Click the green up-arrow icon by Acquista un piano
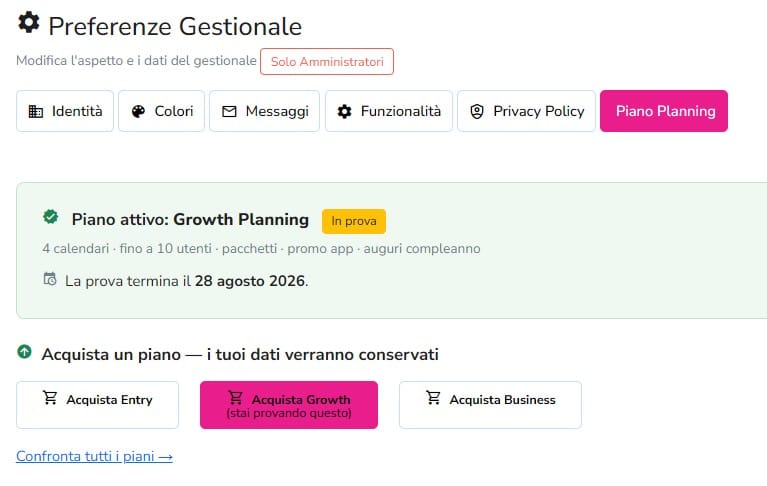The height and width of the screenshot is (486, 767). tap(24, 352)
